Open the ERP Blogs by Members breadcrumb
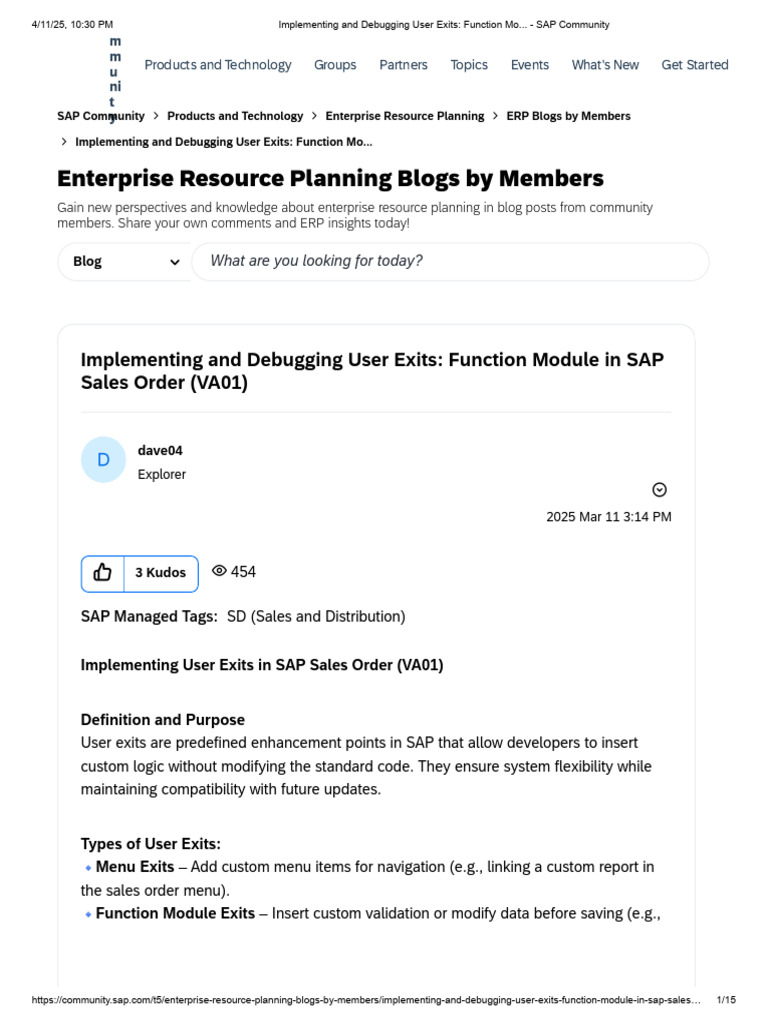Image resolution: width=768 pixels, height=1024 pixels. coord(568,116)
